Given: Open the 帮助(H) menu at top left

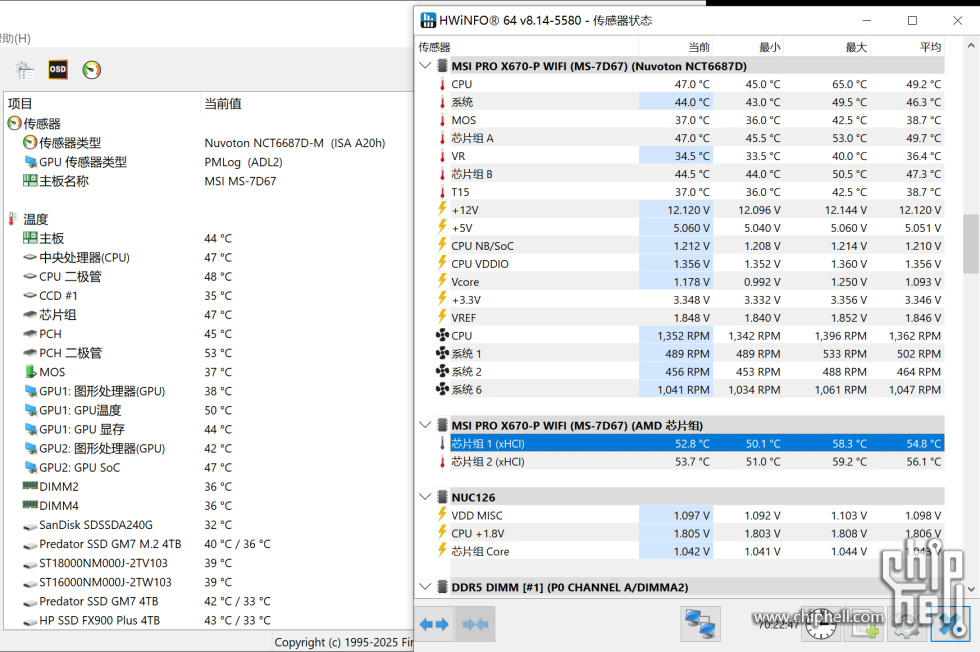Looking at the screenshot, I should (x=15, y=38).
